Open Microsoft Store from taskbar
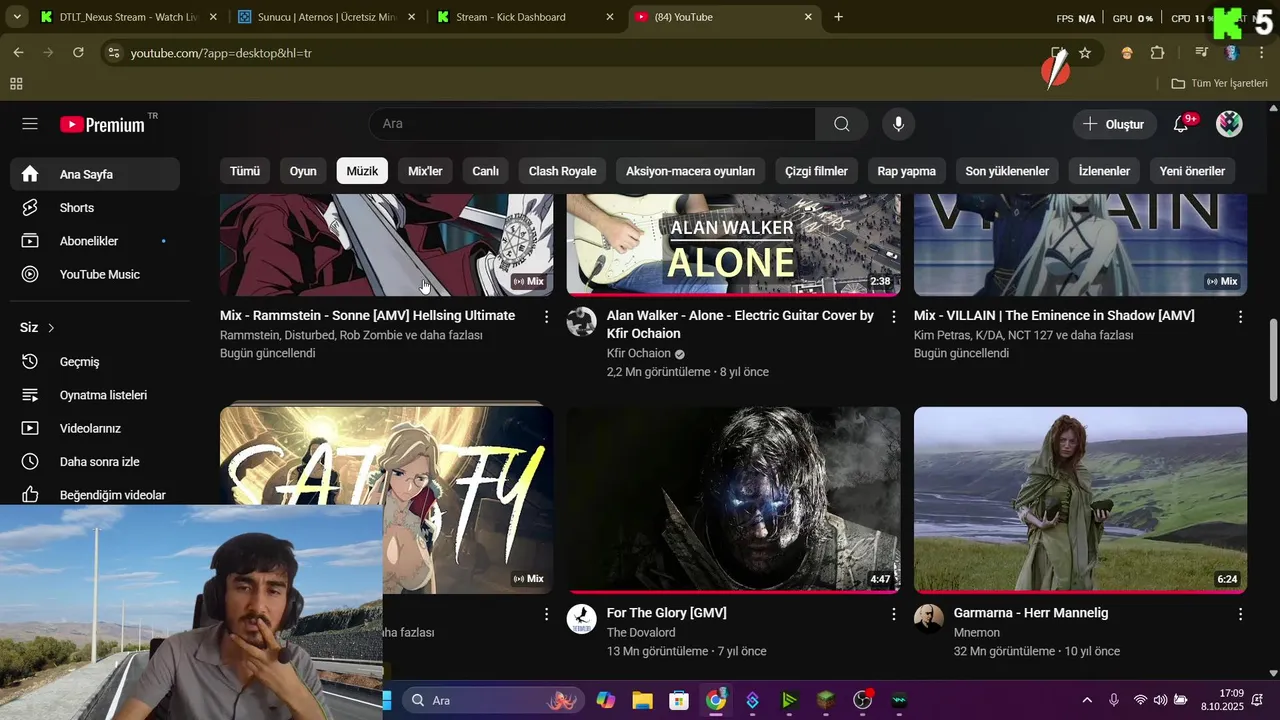The image size is (1280, 720). [x=679, y=700]
